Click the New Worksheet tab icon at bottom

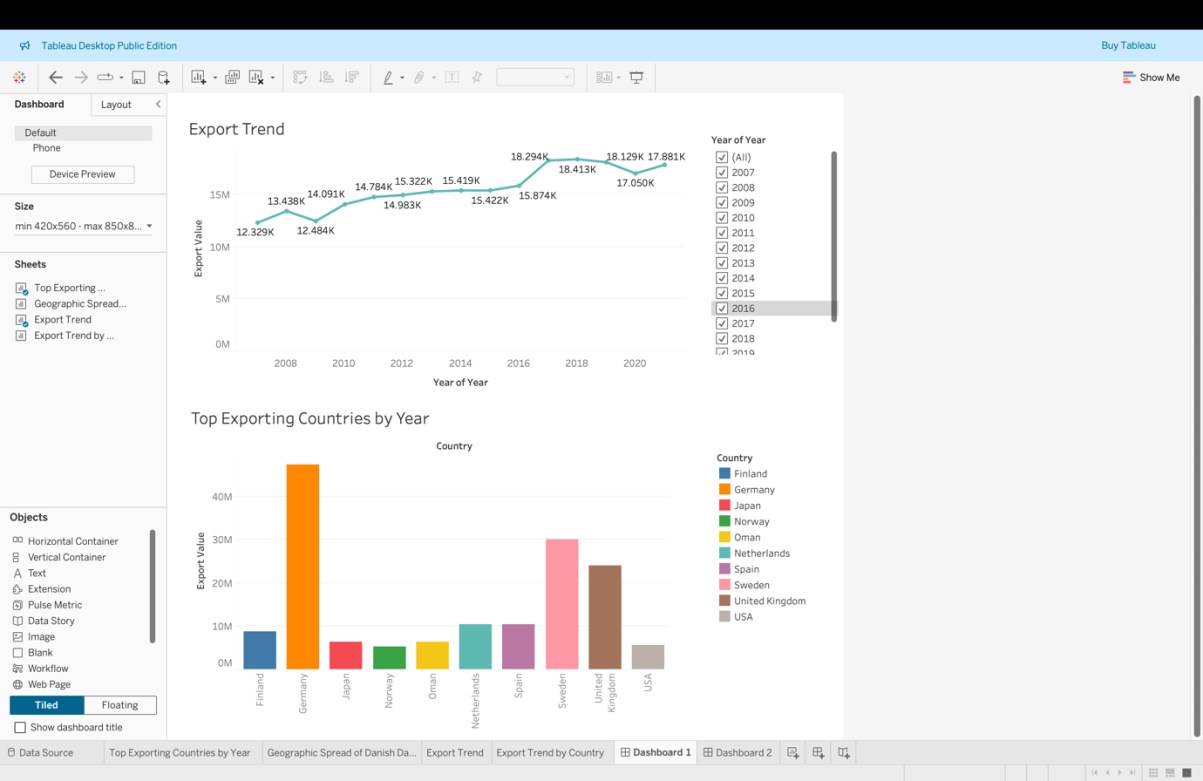pos(793,752)
